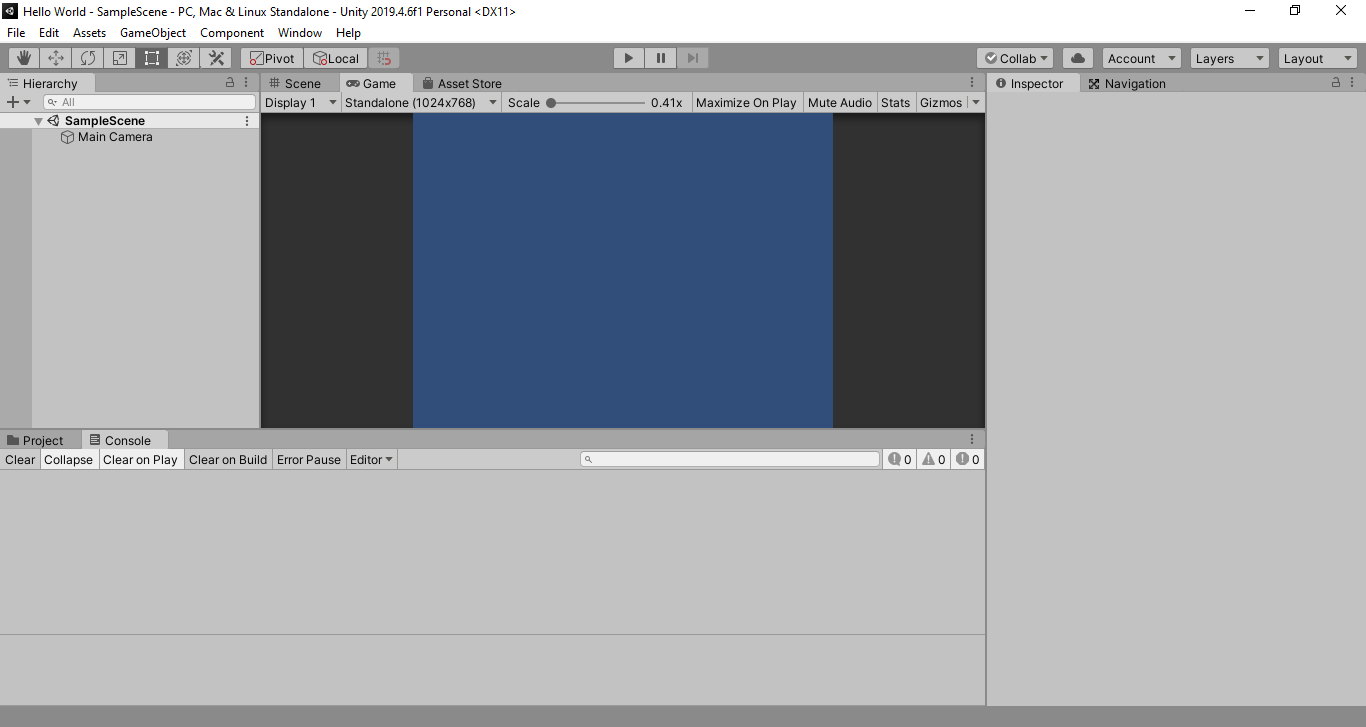Viewport: 1366px width, 727px height.
Task: Enable Error Pause in the Console
Action: pos(308,459)
